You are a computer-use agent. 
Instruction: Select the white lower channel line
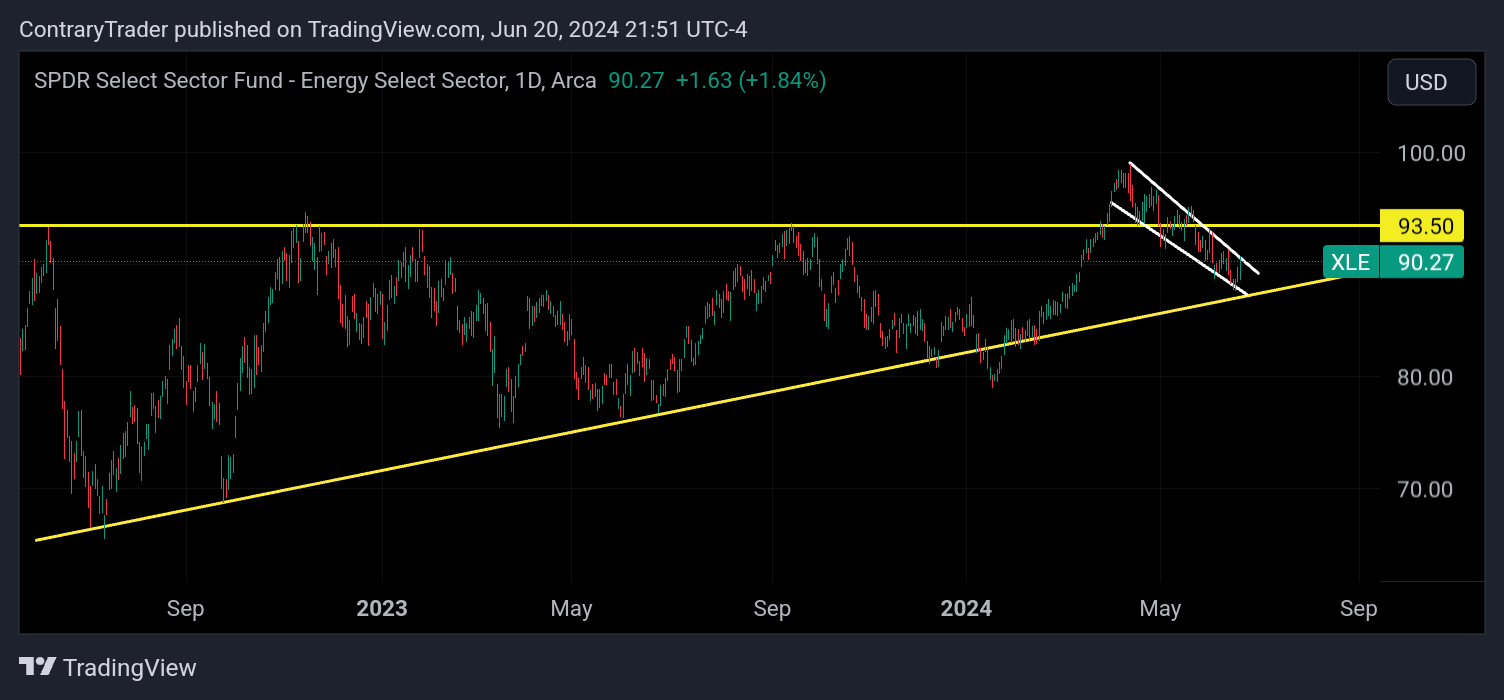click(1180, 249)
